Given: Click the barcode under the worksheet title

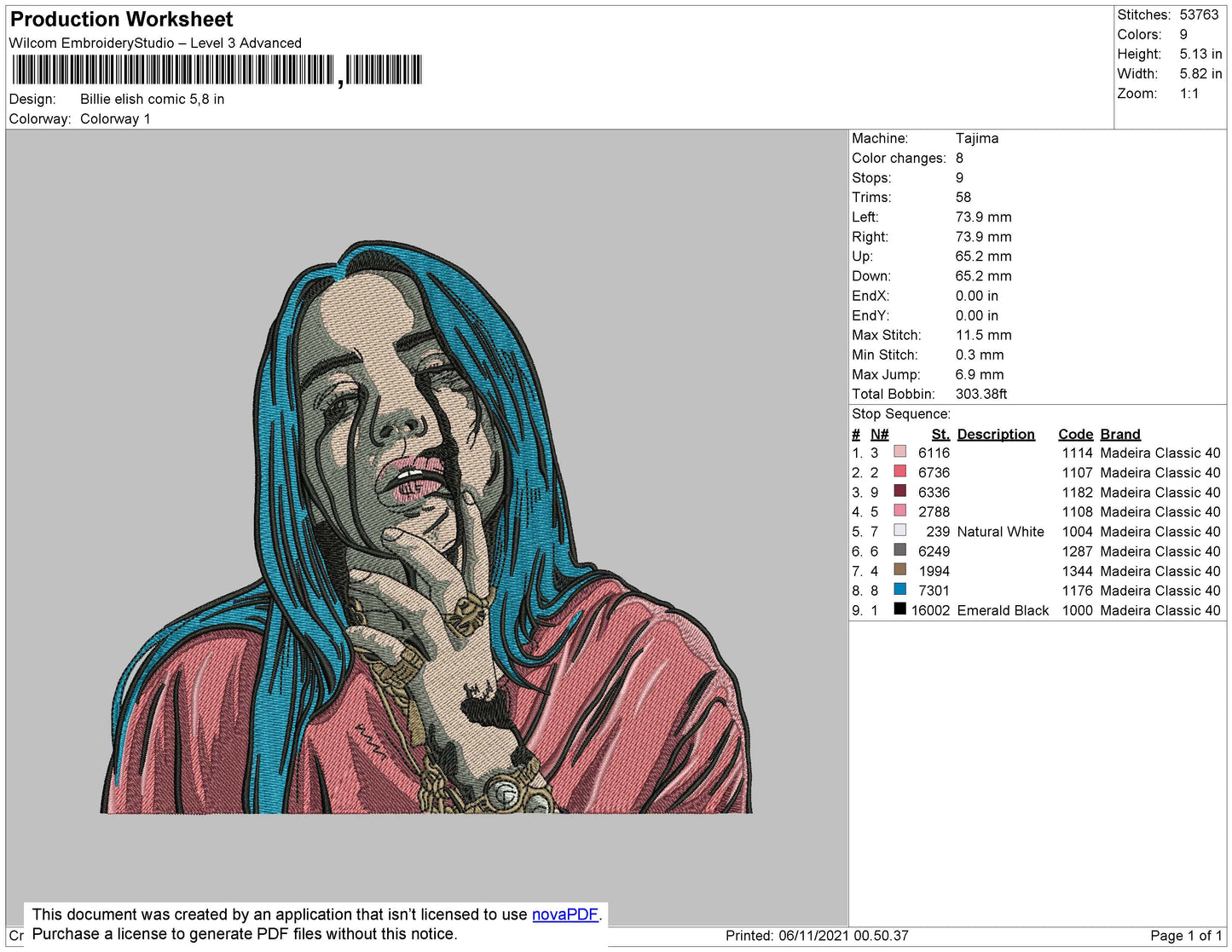Looking at the screenshot, I should pos(217,70).
